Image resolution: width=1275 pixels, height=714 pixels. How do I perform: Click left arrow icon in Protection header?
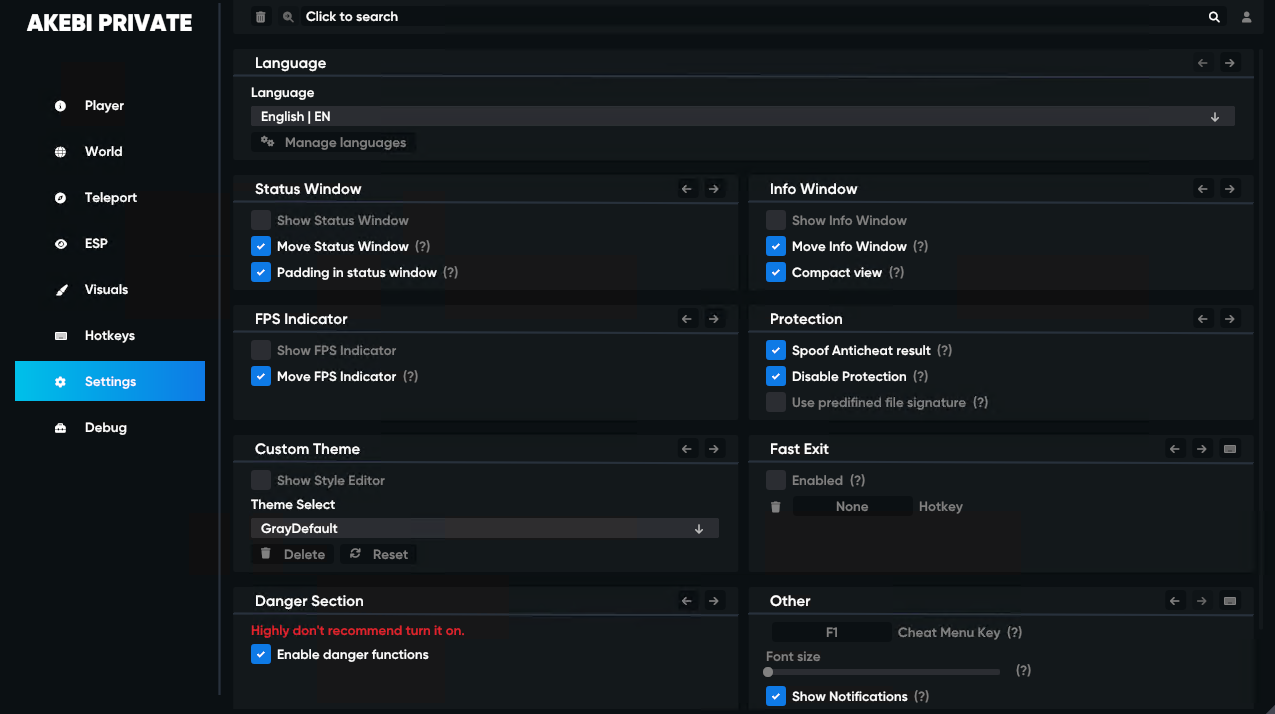tap(1203, 319)
